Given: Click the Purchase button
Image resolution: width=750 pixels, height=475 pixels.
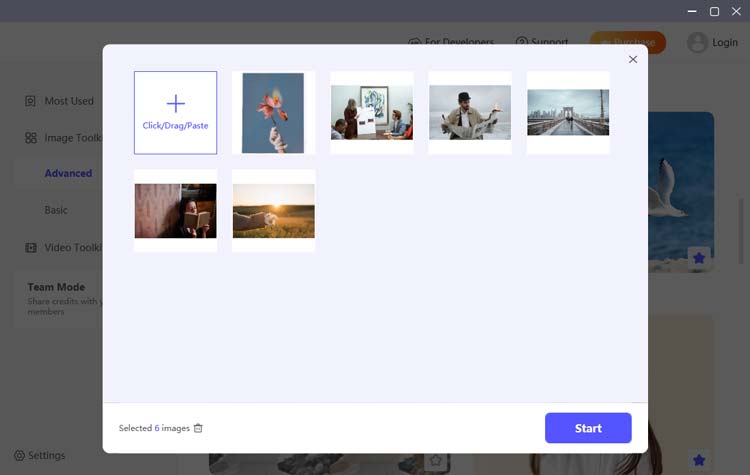Looking at the screenshot, I should [x=628, y=42].
